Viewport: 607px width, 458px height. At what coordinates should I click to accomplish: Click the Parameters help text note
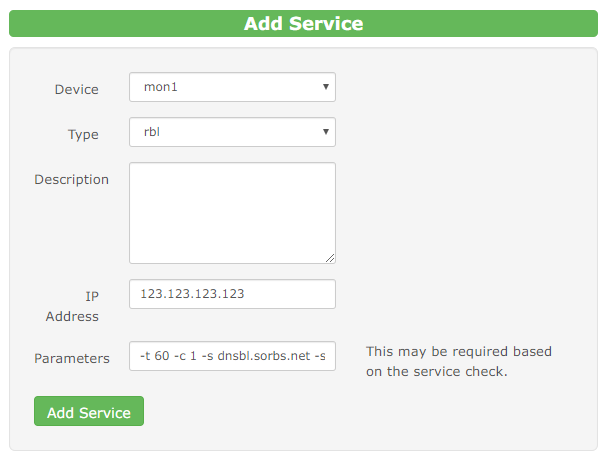pos(458,361)
